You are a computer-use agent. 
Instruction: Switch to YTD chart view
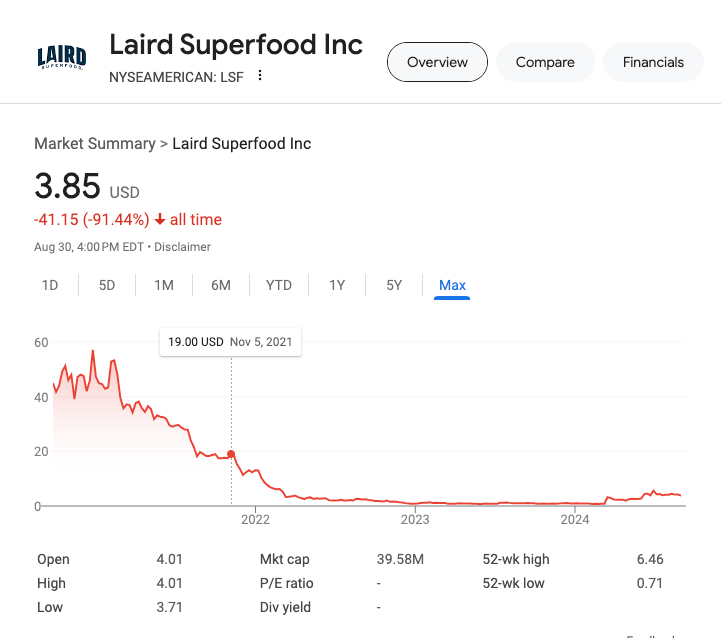tap(279, 285)
